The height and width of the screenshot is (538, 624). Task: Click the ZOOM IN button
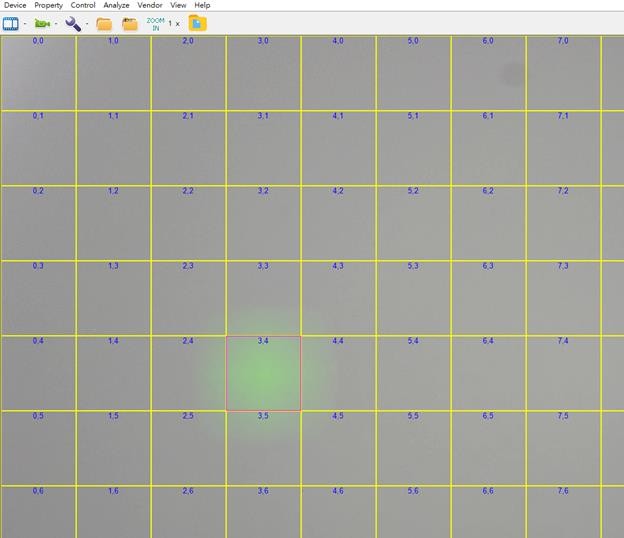click(155, 23)
